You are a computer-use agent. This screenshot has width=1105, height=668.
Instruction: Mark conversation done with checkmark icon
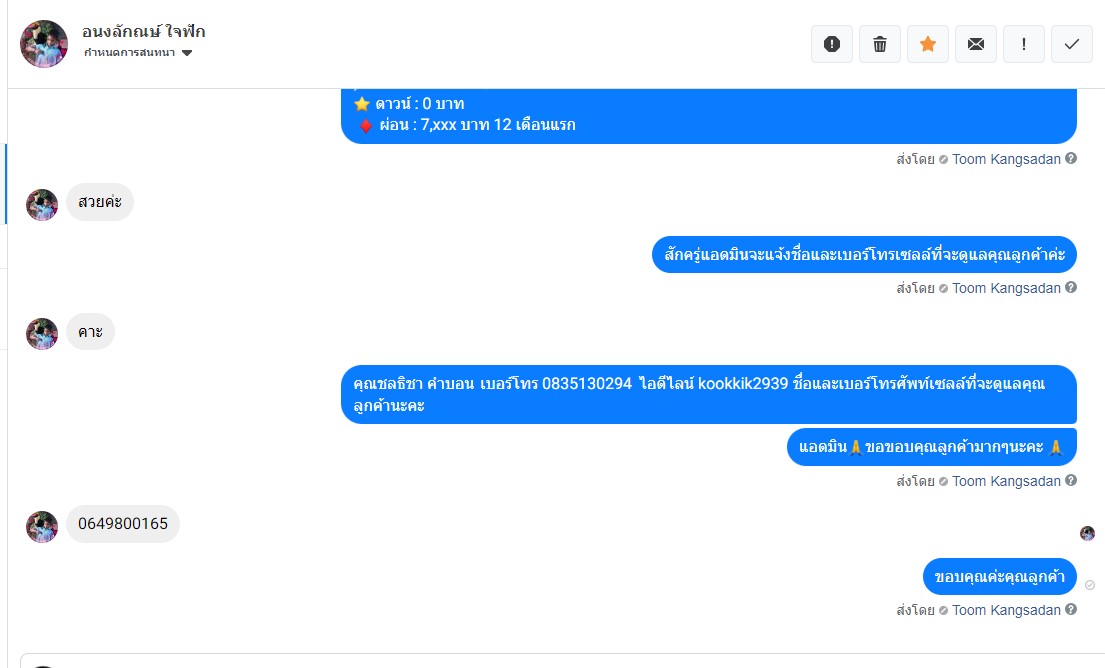(x=1071, y=44)
